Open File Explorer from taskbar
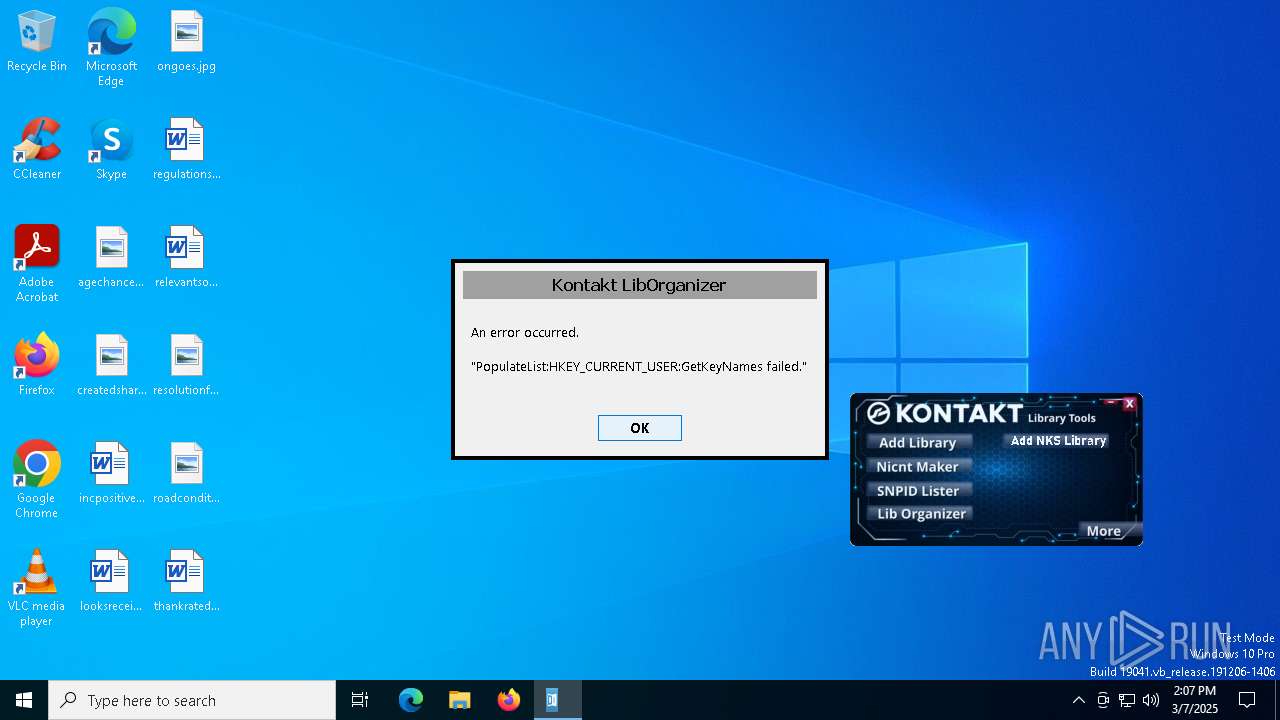Screen dimensions: 1280x720 pos(459,700)
